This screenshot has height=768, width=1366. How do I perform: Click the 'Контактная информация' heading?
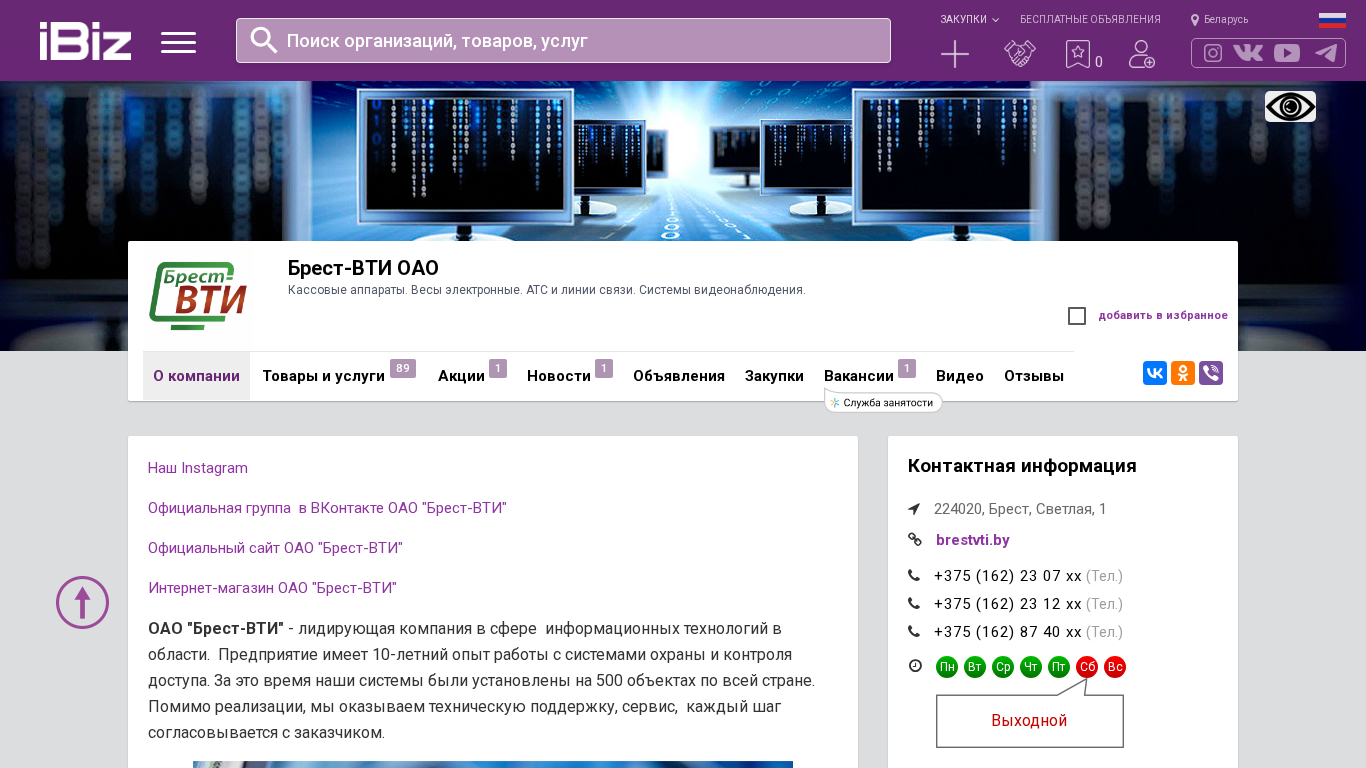(x=1022, y=466)
